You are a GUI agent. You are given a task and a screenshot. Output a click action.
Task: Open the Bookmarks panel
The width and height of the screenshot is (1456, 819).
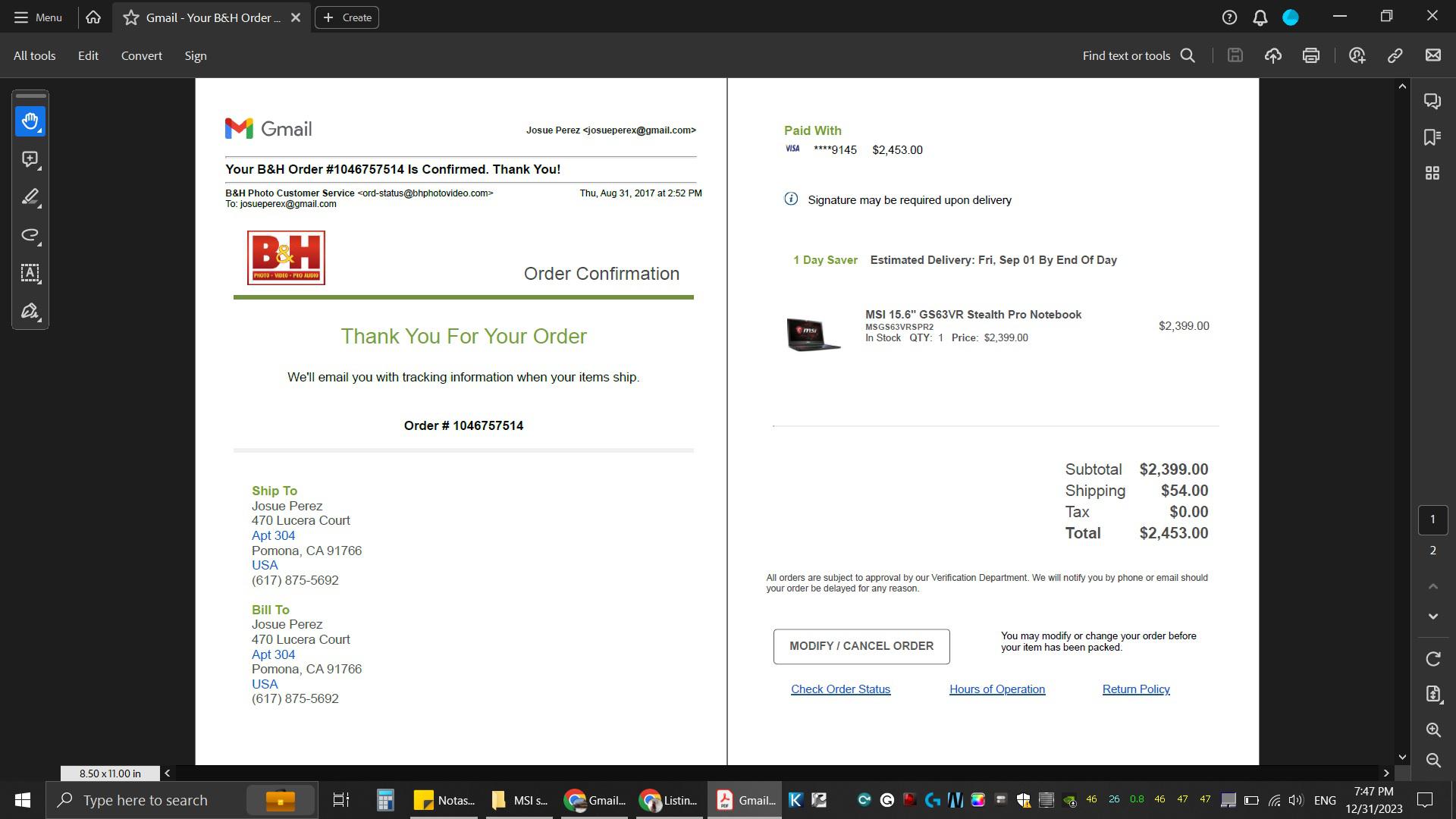[1432, 137]
